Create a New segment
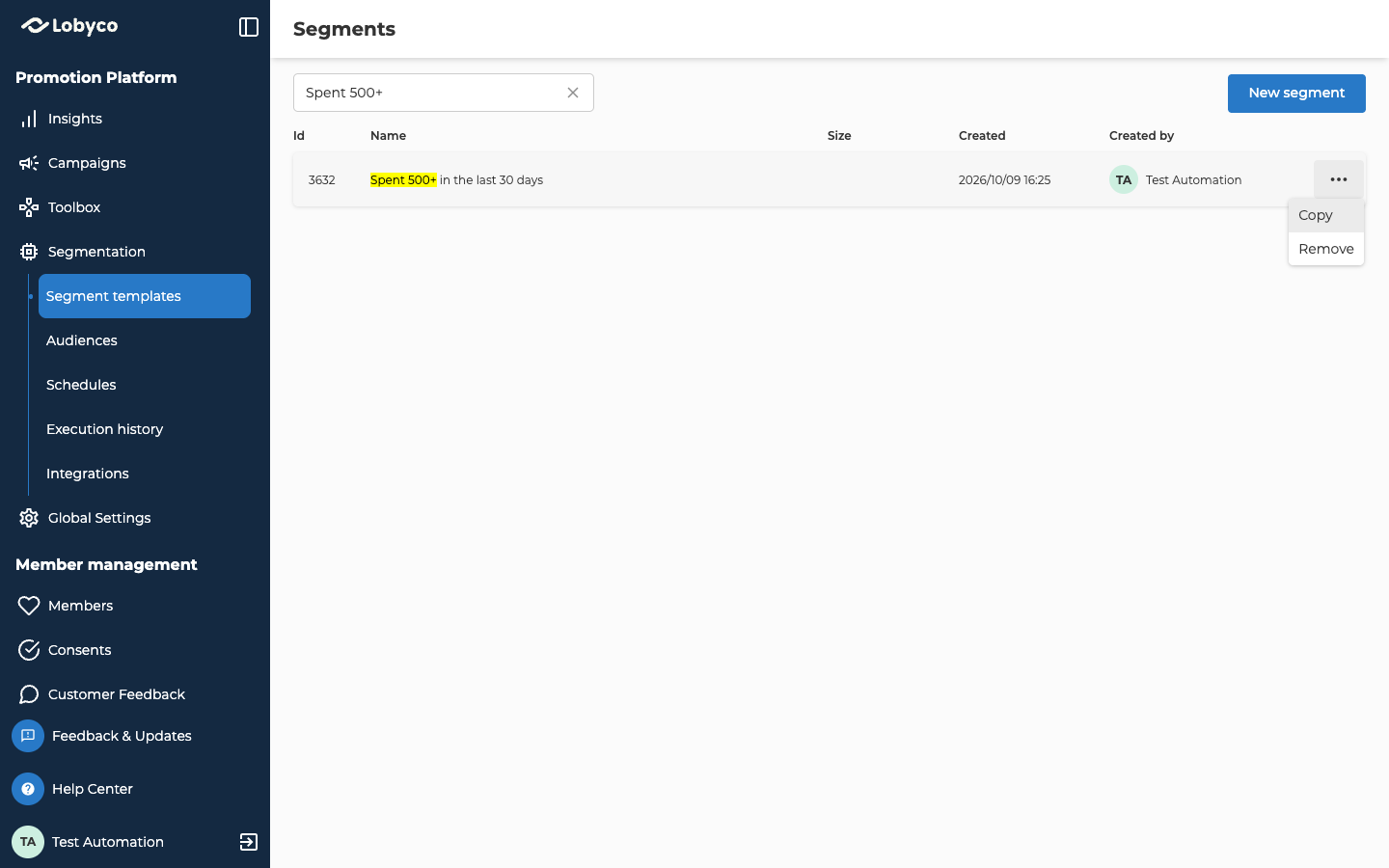 (1296, 94)
